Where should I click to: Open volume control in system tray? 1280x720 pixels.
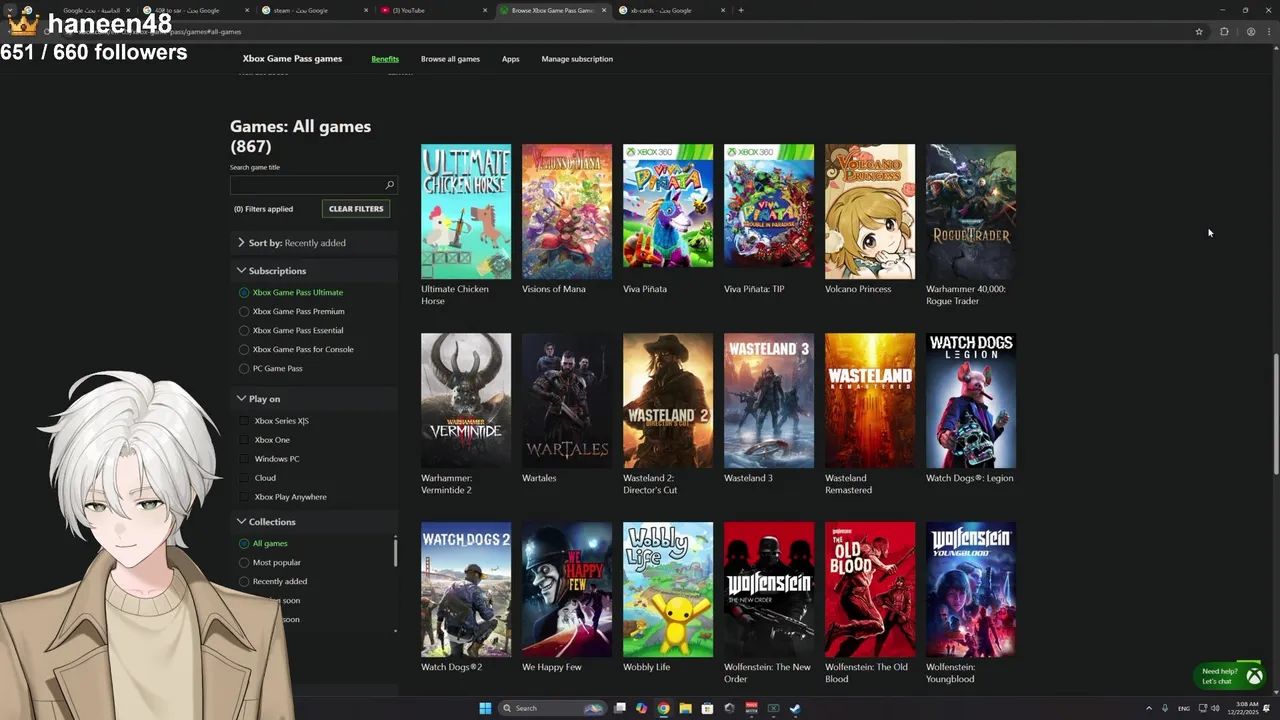(1215, 708)
